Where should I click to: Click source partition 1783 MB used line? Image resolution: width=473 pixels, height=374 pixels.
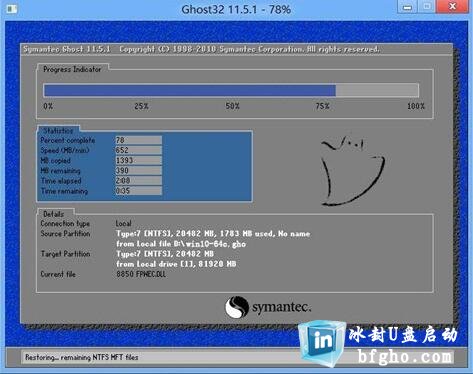click(213, 234)
